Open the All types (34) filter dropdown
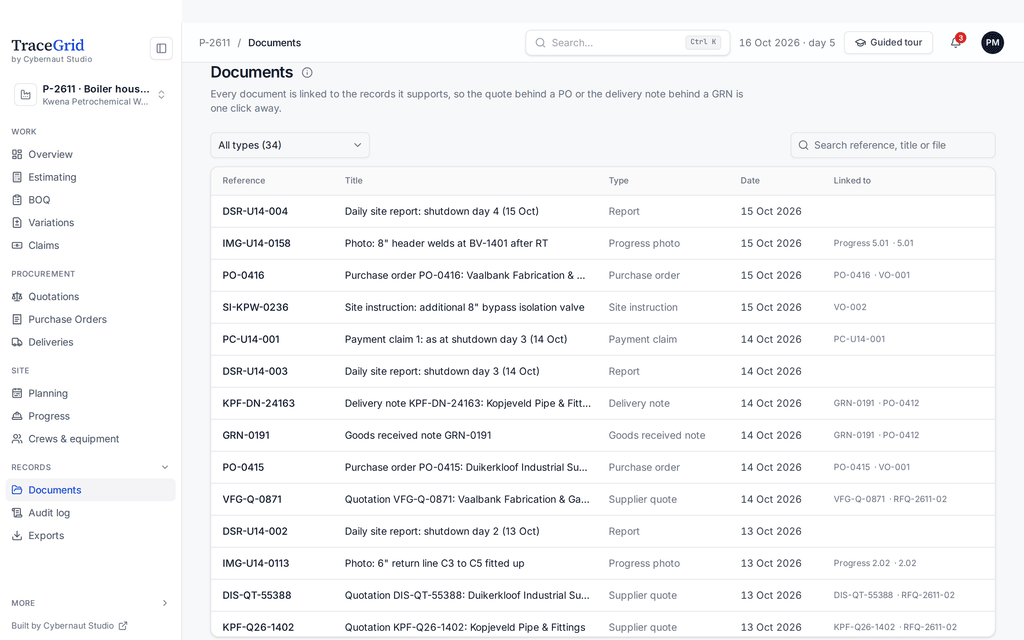 coord(290,145)
